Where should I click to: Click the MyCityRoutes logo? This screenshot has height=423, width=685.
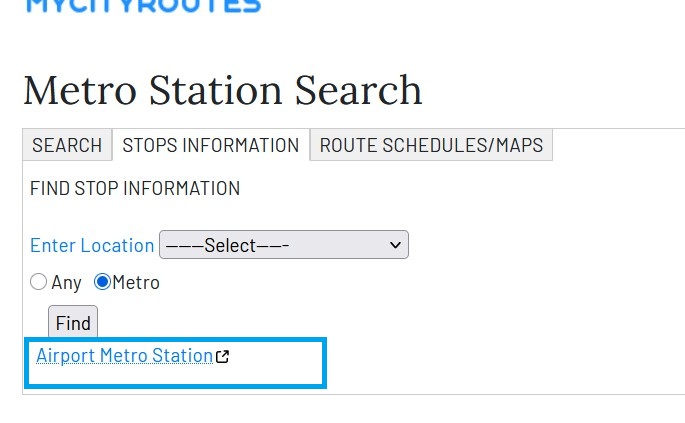click(142, 5)
